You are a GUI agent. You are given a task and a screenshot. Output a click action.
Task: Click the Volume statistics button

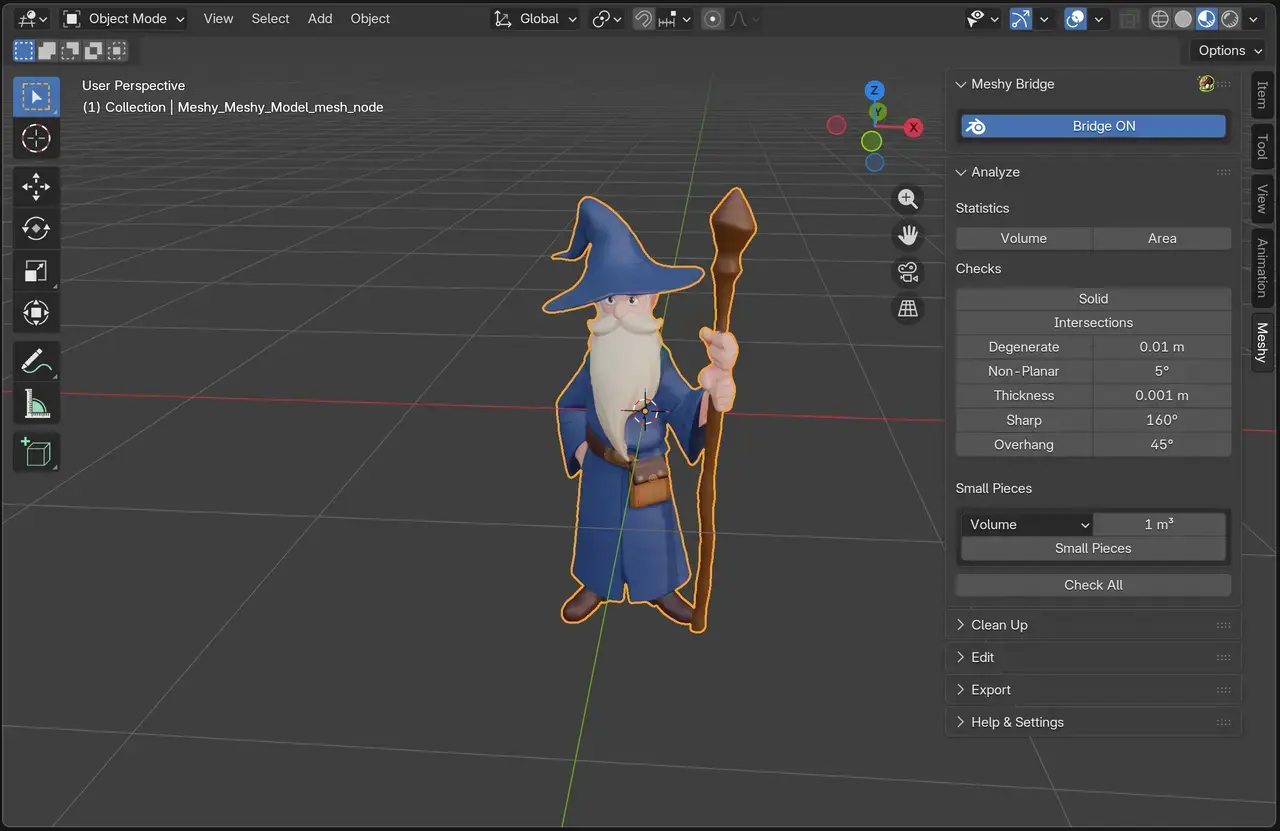pyautogui.click(x=1024, y=238)
